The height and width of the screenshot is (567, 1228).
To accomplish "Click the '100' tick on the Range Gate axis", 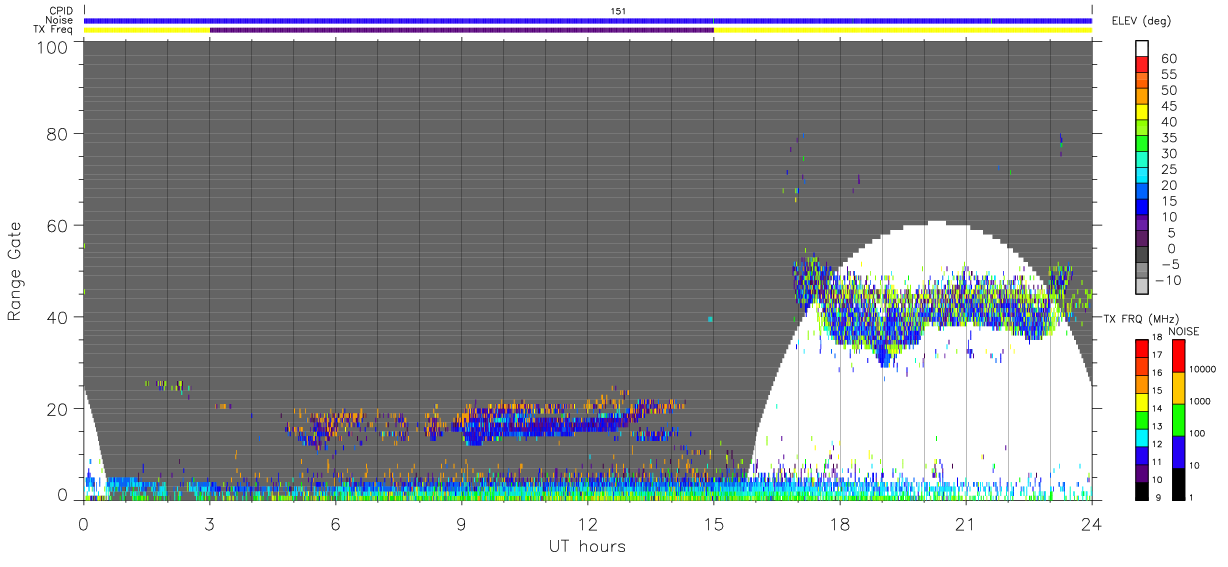I will pyautogui.click(x=52, y=46).
